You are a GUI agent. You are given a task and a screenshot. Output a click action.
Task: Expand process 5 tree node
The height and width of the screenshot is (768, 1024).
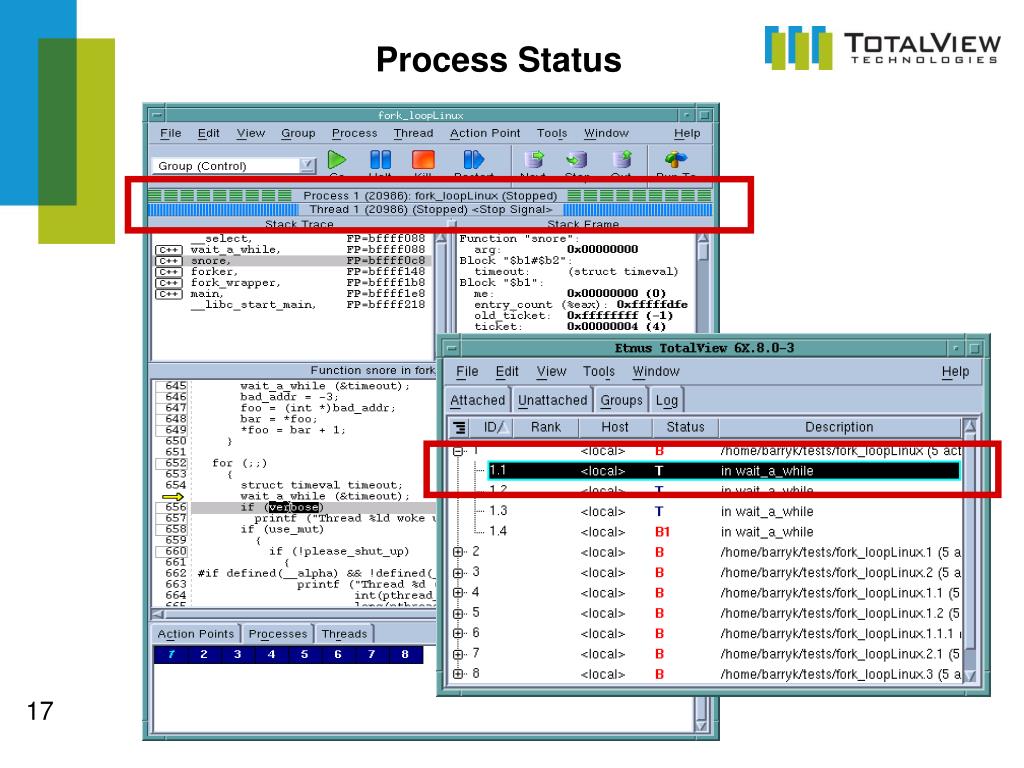pos(458,613)
